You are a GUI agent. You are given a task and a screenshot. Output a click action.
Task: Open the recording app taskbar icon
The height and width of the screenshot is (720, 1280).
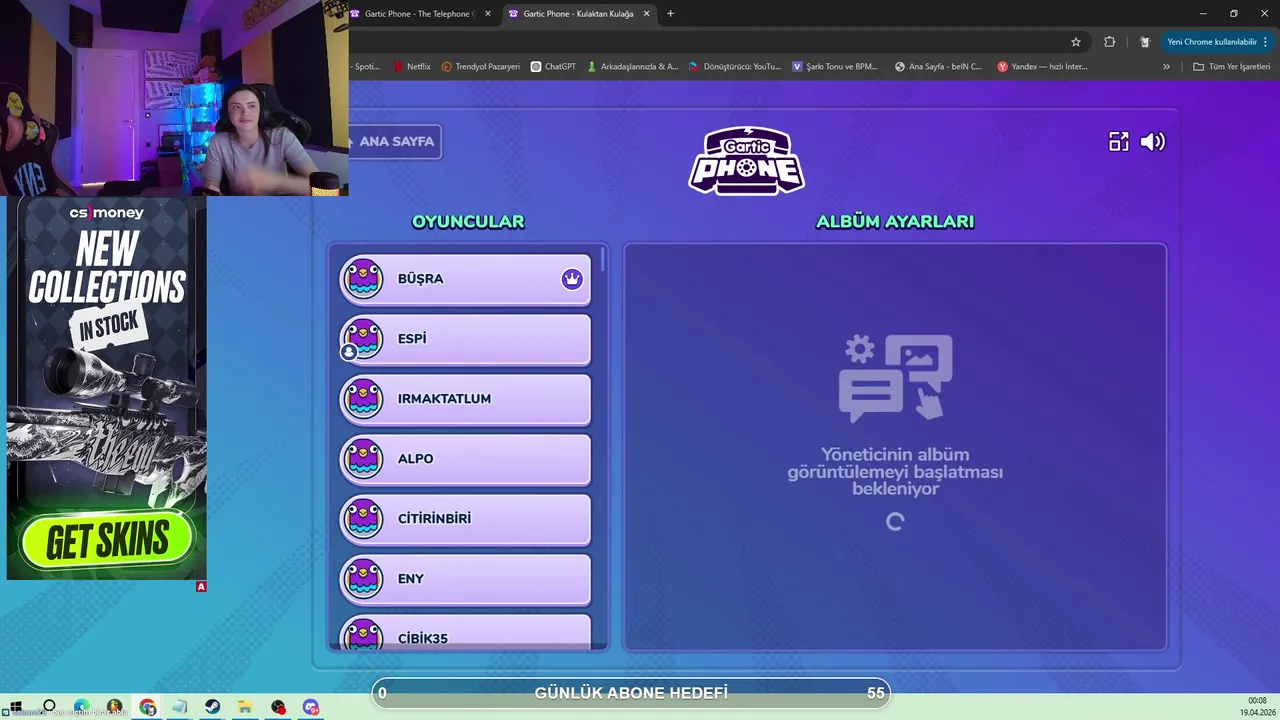[x=278, y=707]
